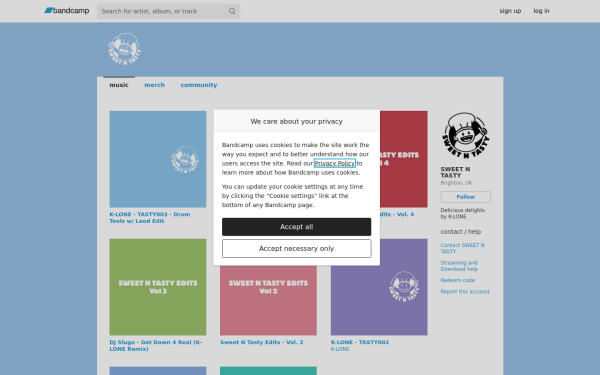Open Streaming and Download help link
Image resolution: width=600 pixels, height=375 pixels.
click(x=459, y=266)
